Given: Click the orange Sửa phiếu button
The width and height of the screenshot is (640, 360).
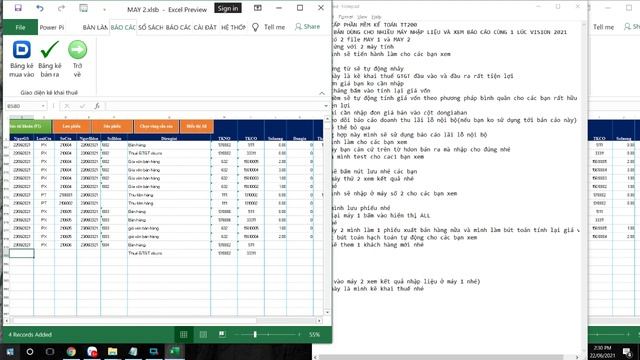Looking at the screenshot, I should (112, 127).
